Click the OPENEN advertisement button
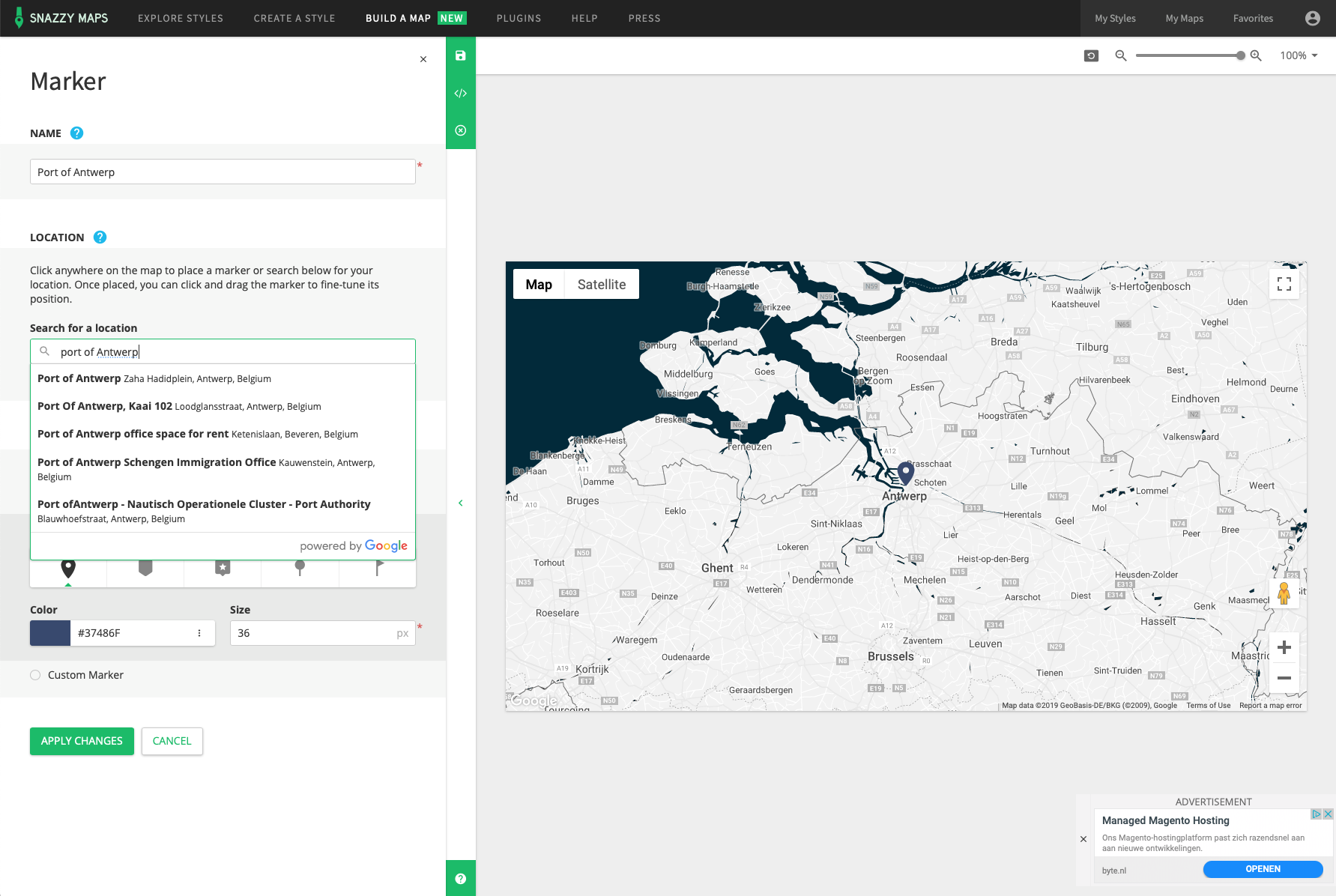The height and width of the screenshot is (896, 1336). [x=1263, y=869]
